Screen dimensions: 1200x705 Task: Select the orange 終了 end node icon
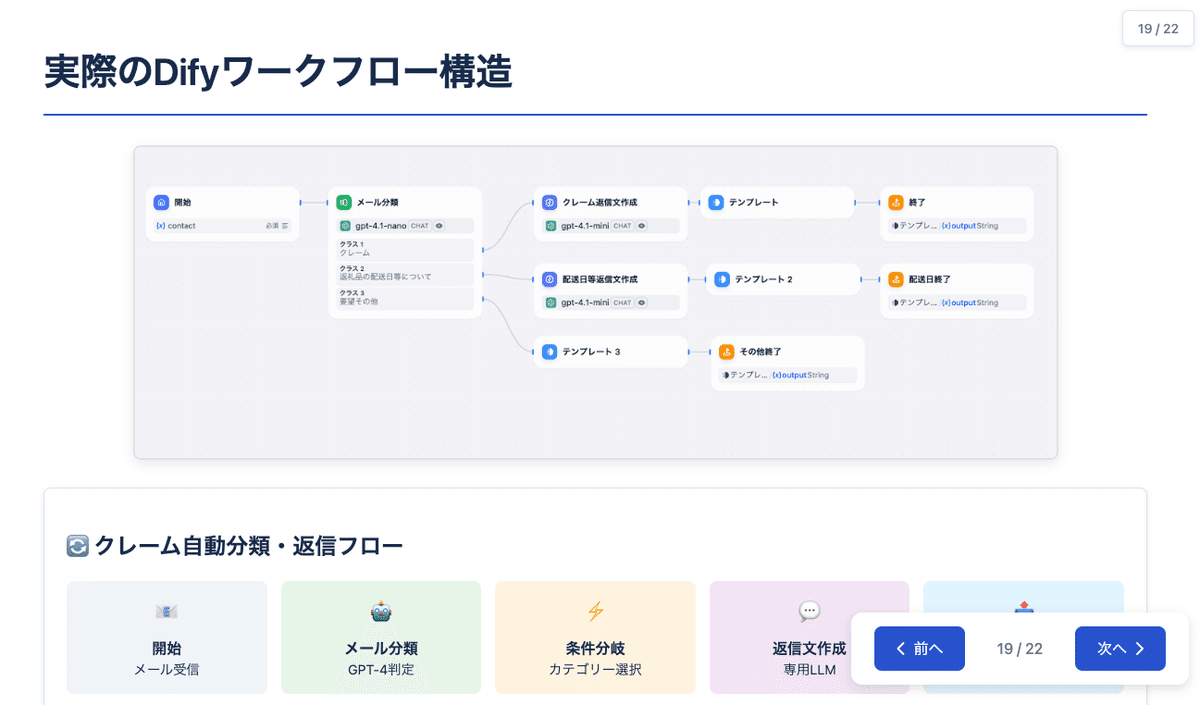coord(896,202)
